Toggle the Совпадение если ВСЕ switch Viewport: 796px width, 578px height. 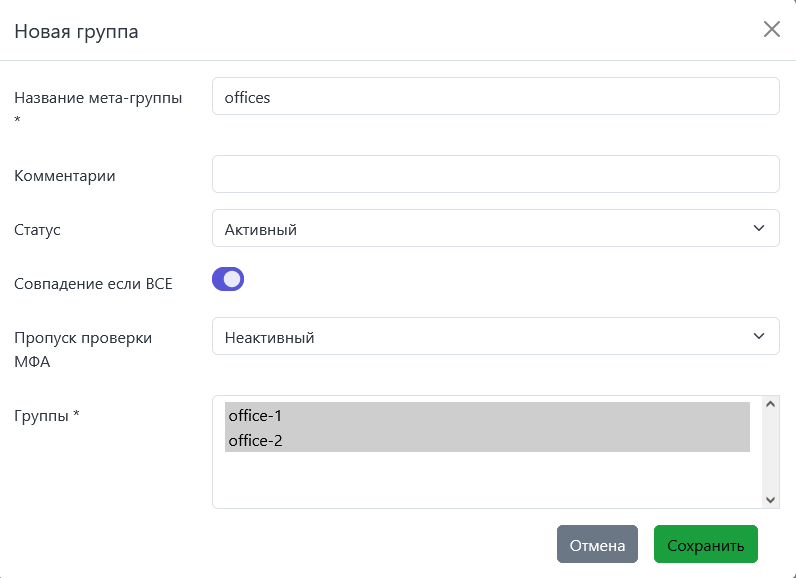tap(228, 279)
